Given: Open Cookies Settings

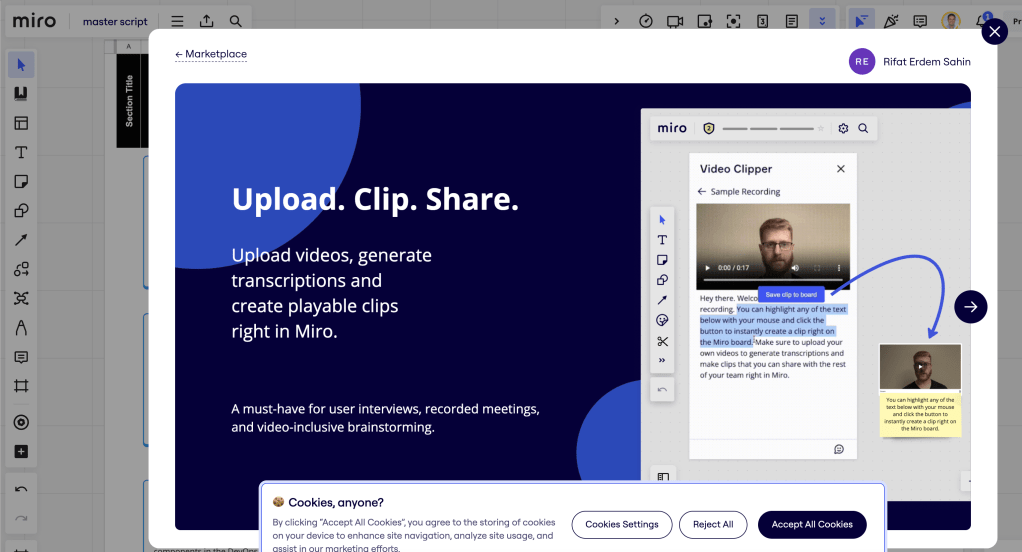Looking at the screenshot, I should [x=622, y=525].
